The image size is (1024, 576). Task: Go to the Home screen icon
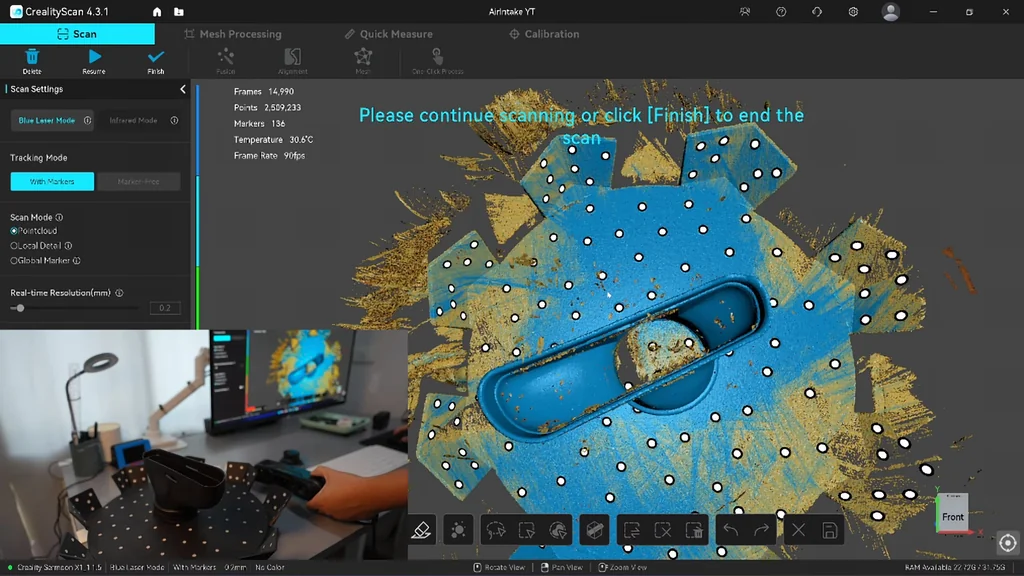click(x=157, y=12)
